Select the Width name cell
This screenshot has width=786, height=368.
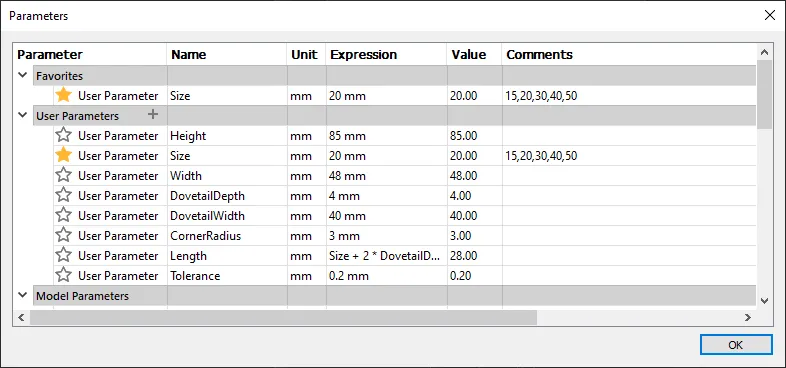click(x=227, y=176)
